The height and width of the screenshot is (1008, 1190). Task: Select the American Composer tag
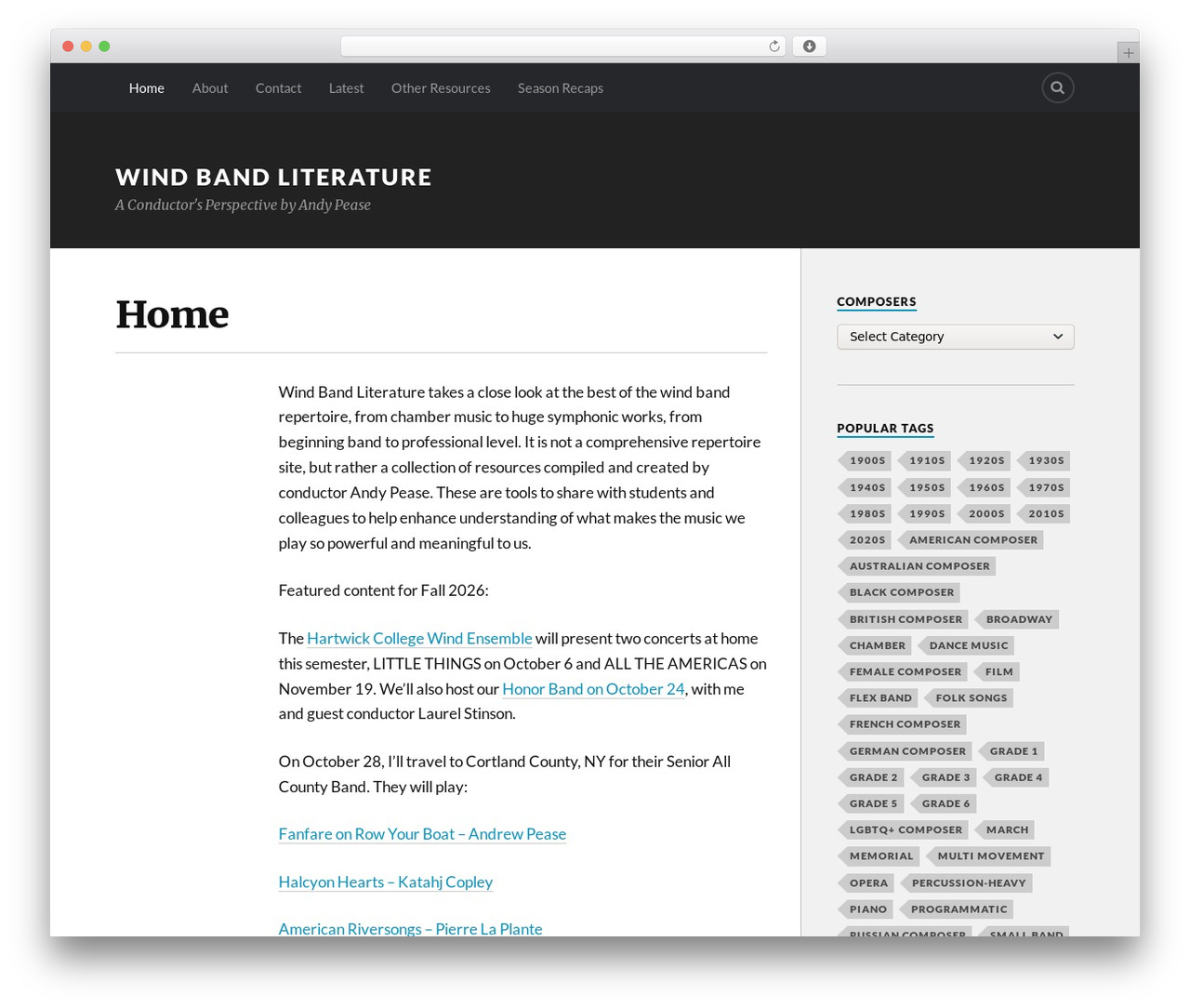click(970, 539)
